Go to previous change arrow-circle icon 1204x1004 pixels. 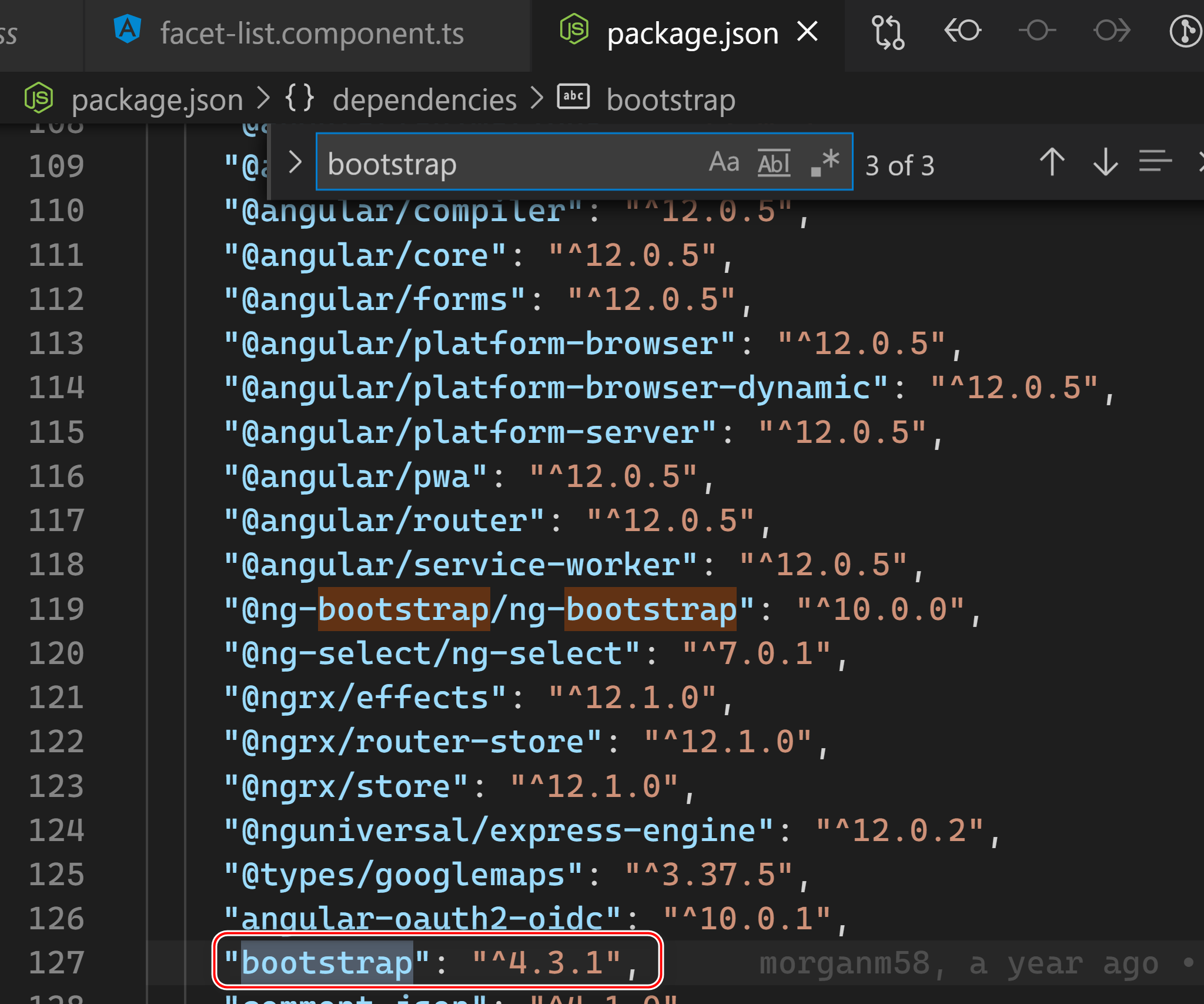tap(962, 31)
